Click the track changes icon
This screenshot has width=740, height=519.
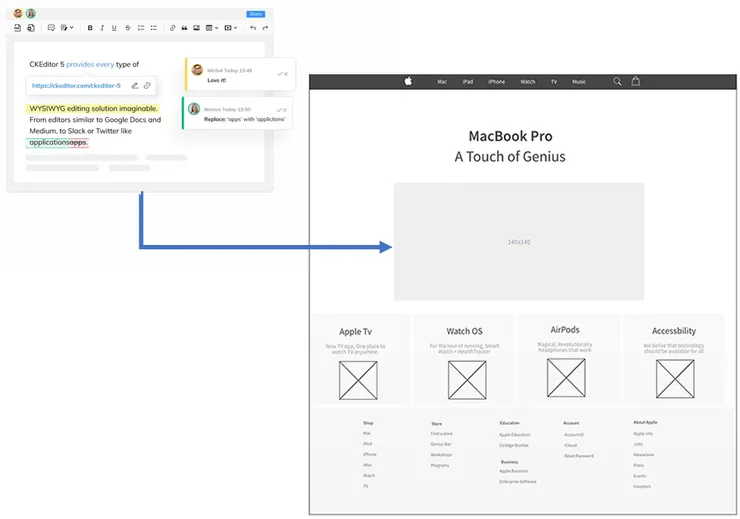pos(64,28)
